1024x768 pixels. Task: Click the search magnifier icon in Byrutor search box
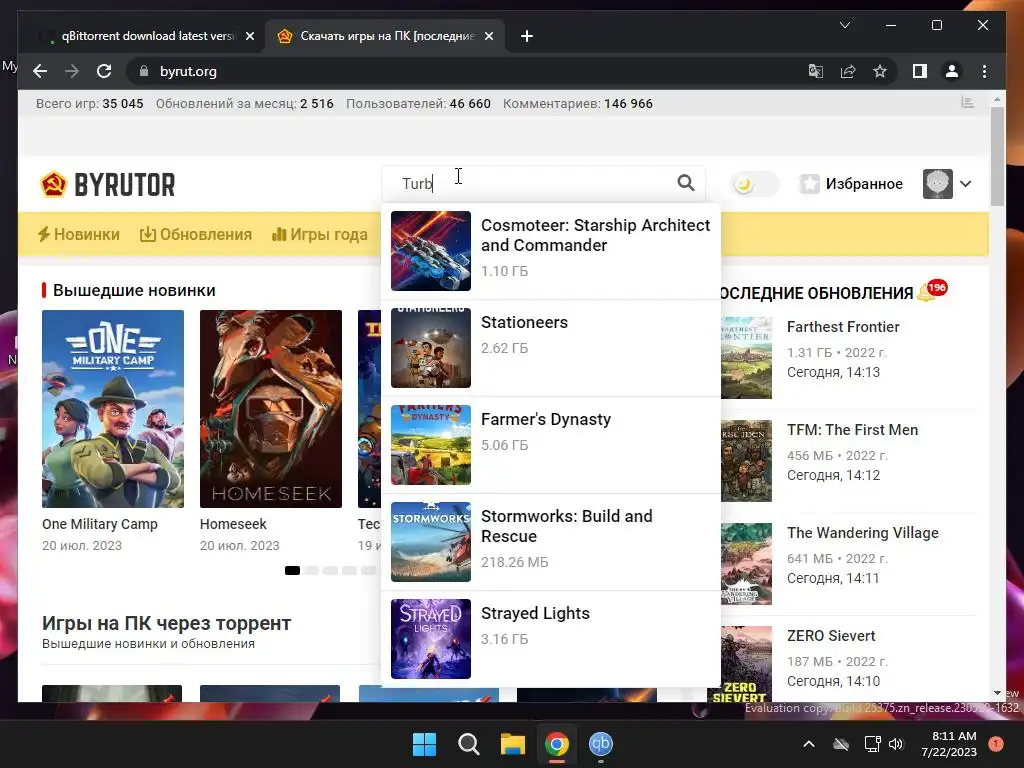685,183
